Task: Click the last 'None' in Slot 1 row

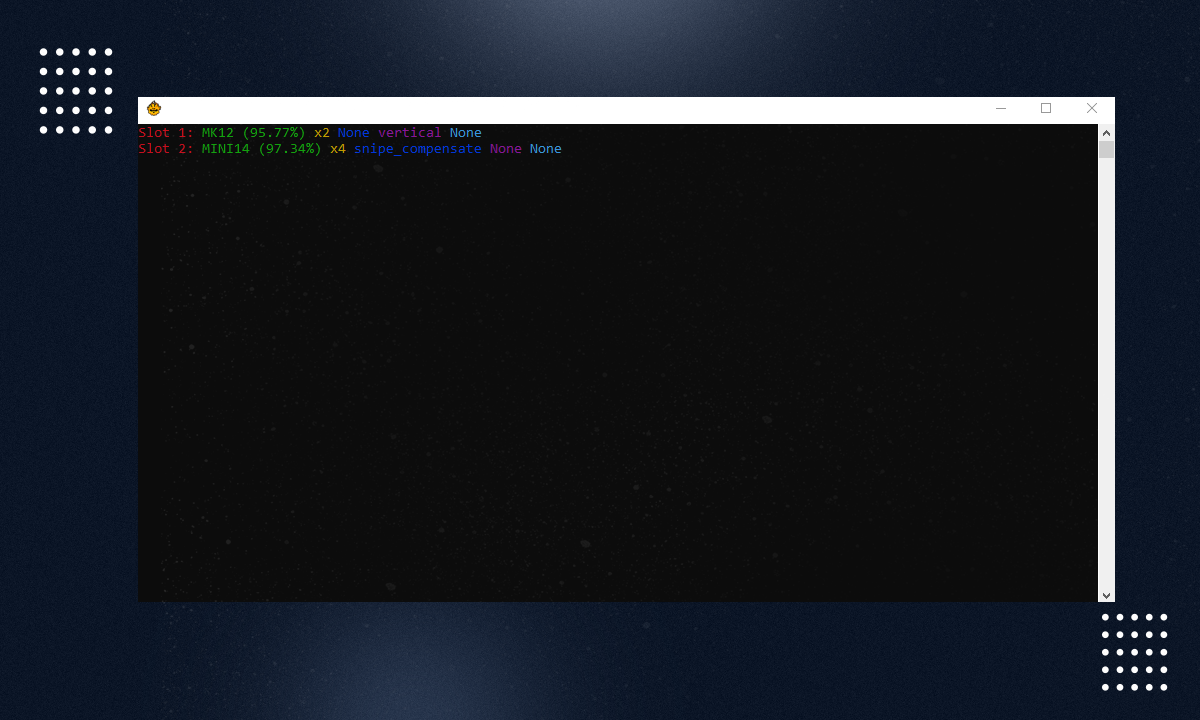Action: (466, 133)
